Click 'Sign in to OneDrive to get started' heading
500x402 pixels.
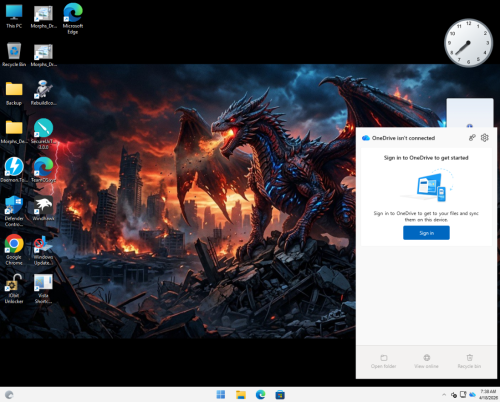[426, 158]
